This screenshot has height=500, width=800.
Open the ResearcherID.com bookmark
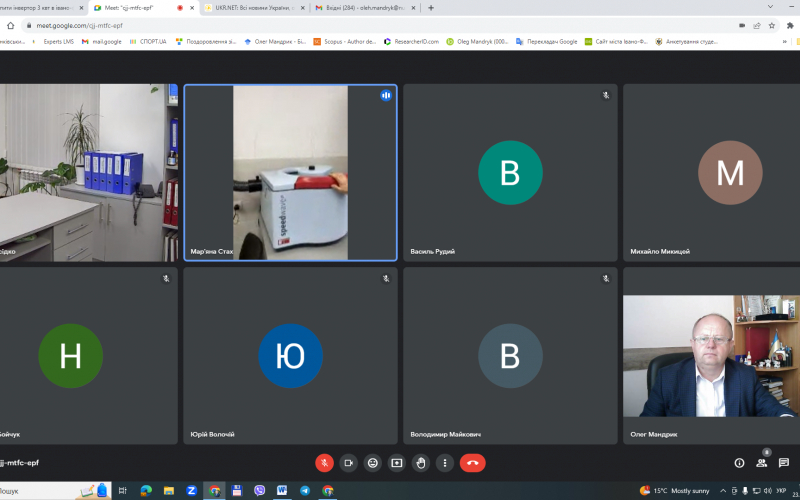click(x=411, y=42)
